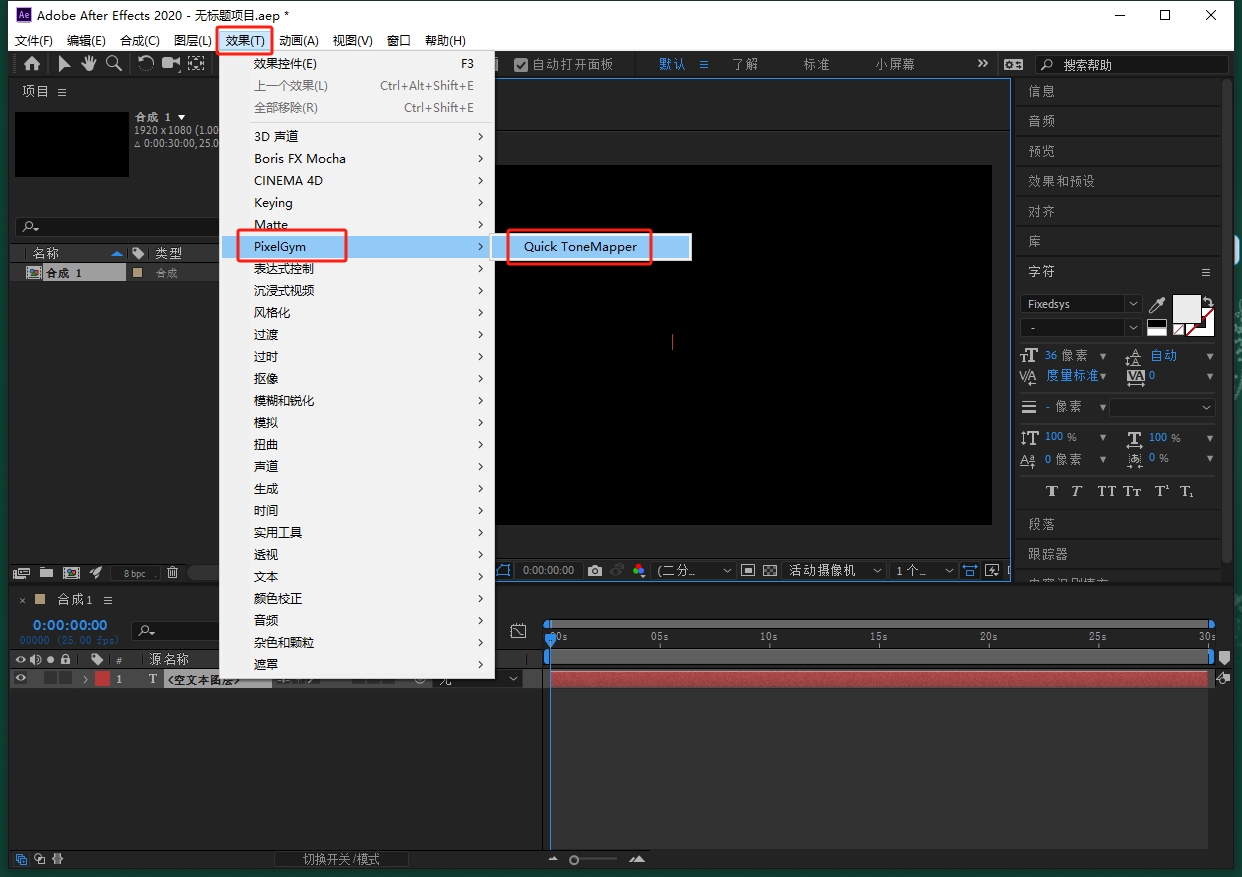
Task: Toggle the transparency grid in the viewer
Action: (x=770, y=570)
